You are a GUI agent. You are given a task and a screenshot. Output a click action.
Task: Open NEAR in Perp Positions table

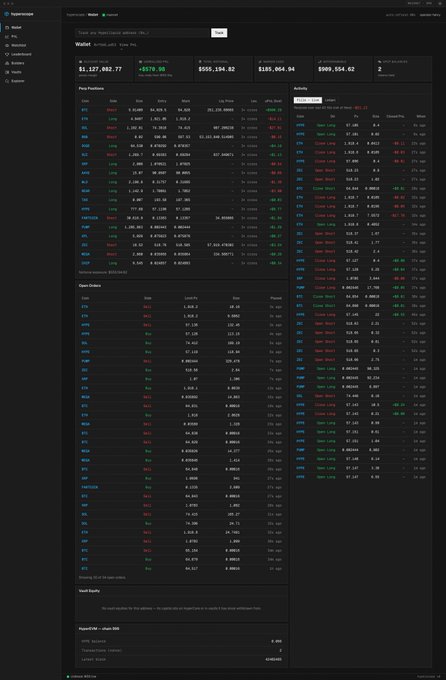(x=85, y=191)
